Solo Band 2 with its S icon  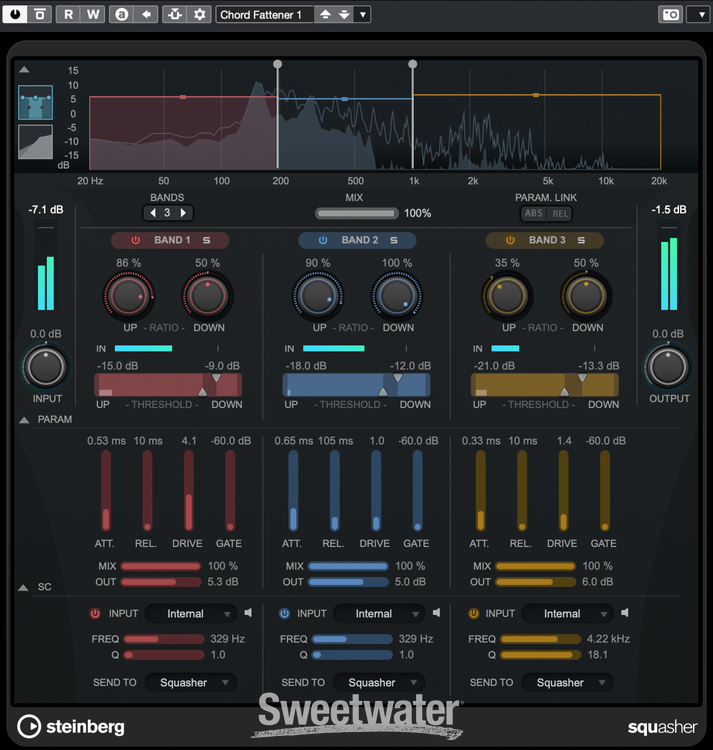pyautogui.click(x=394, y=240)
